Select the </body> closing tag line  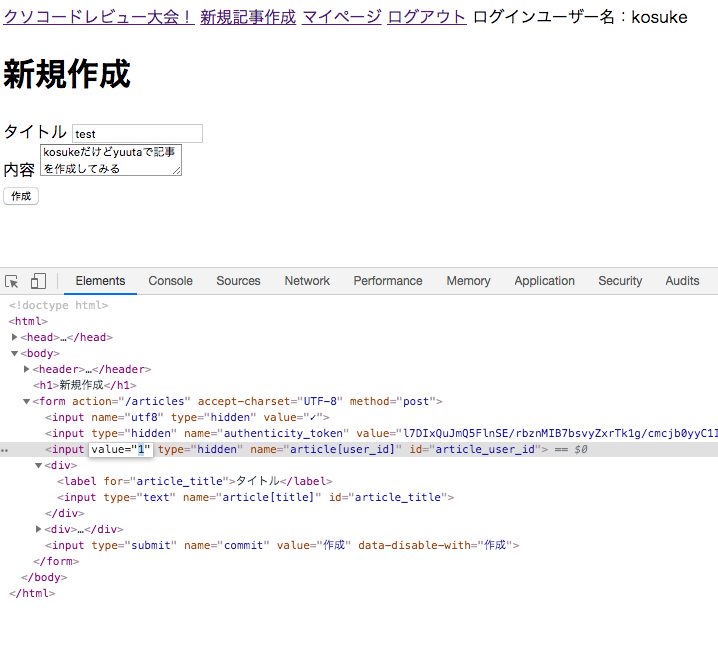coord(44,577)
